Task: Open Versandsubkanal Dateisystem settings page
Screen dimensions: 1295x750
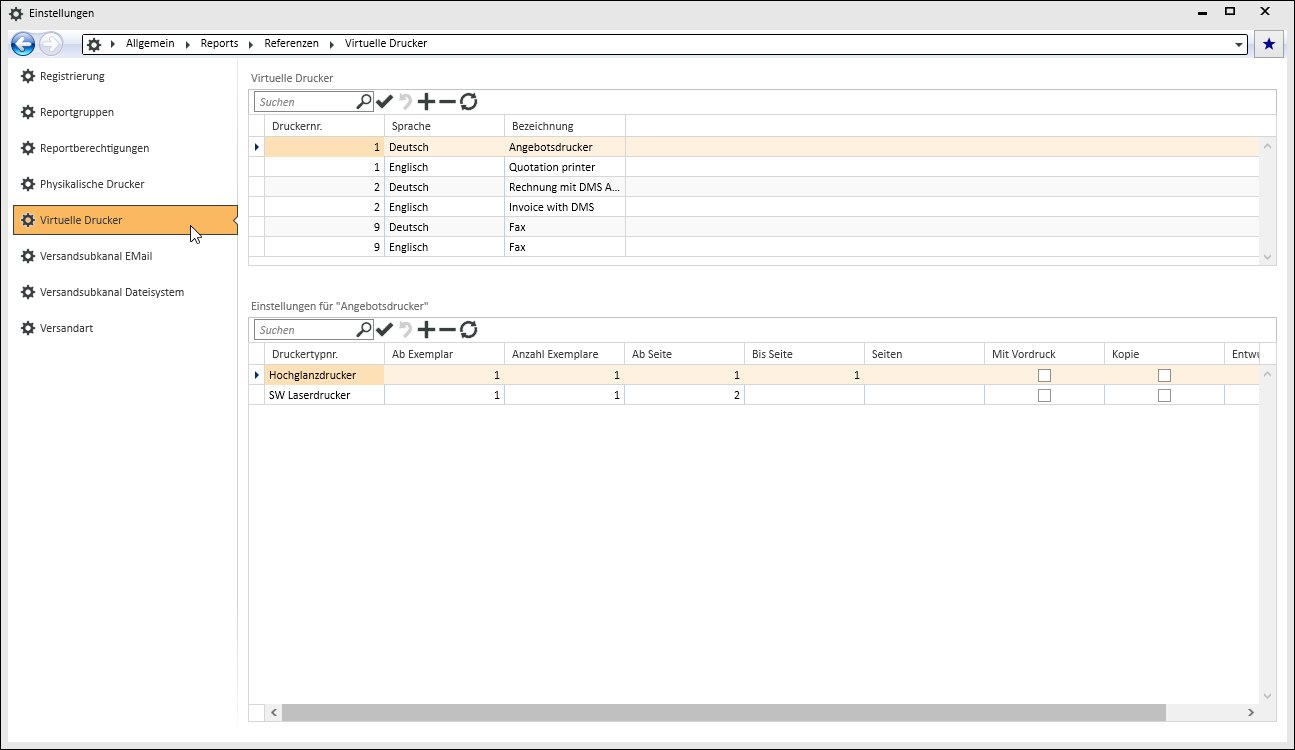Action: [x=125, y=292]
